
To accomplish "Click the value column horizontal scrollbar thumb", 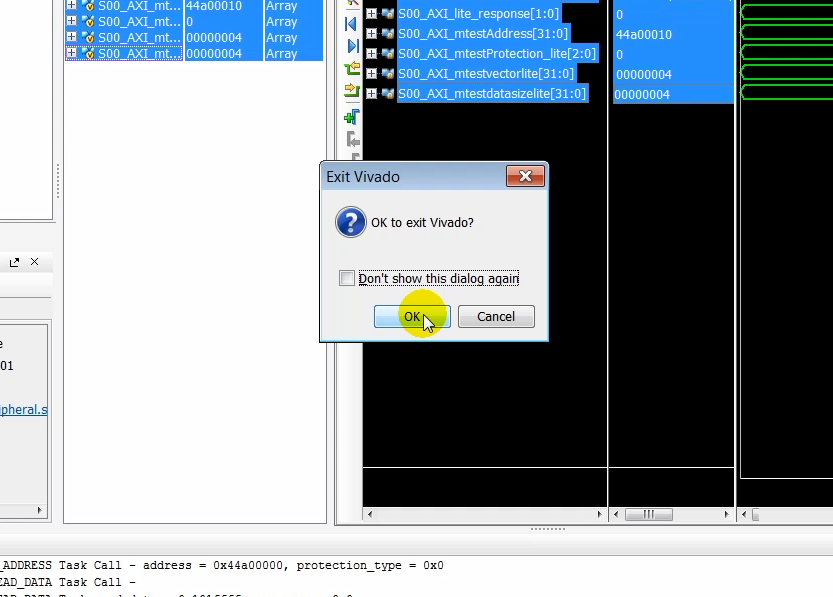I will point(647,515).
